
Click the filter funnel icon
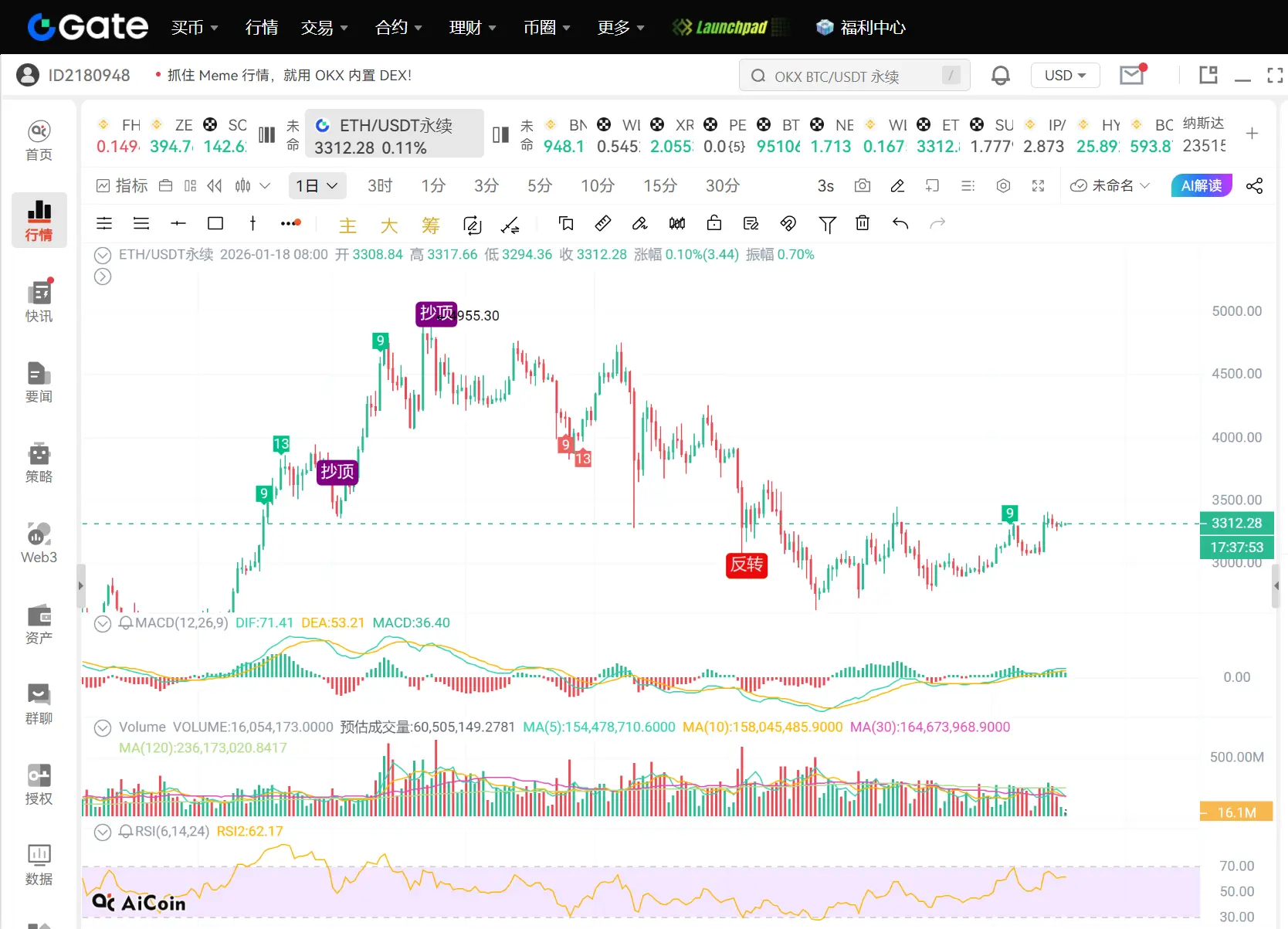tap(827, 224)
